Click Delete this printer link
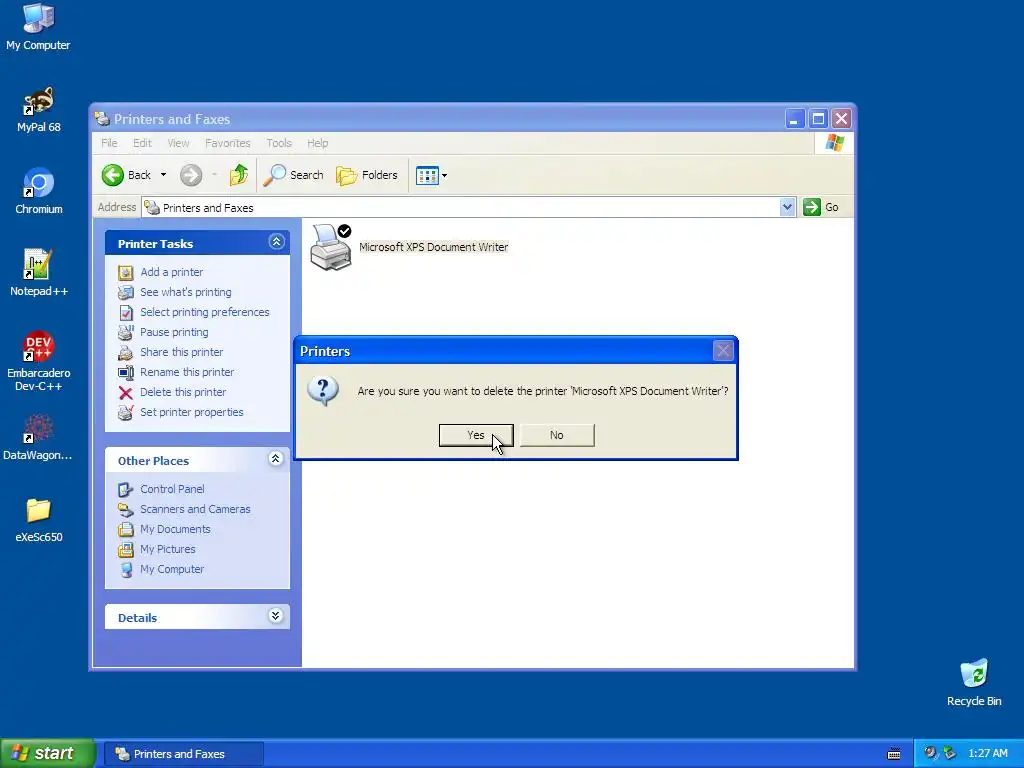1024x768 pixels. 183,392
